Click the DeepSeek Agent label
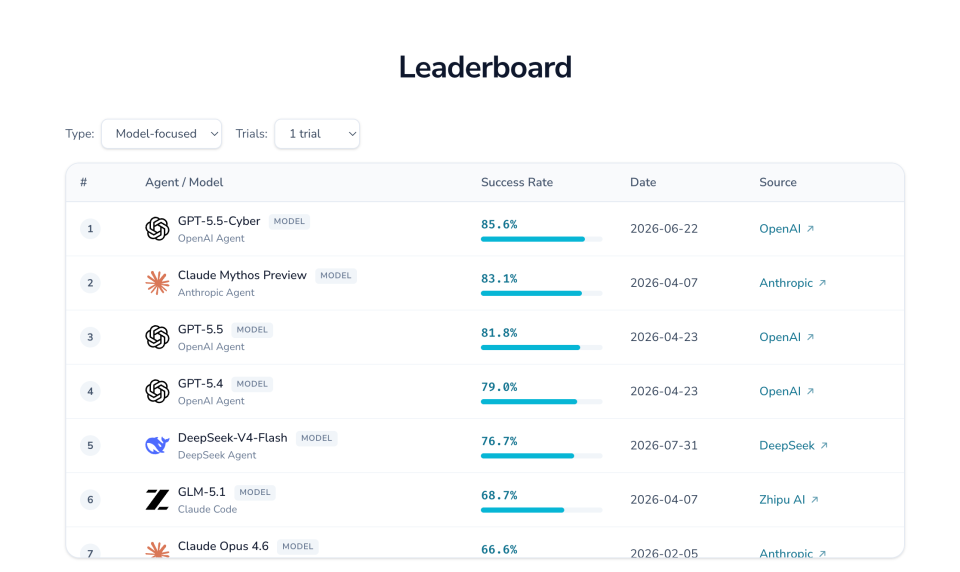 pos(217,455)
